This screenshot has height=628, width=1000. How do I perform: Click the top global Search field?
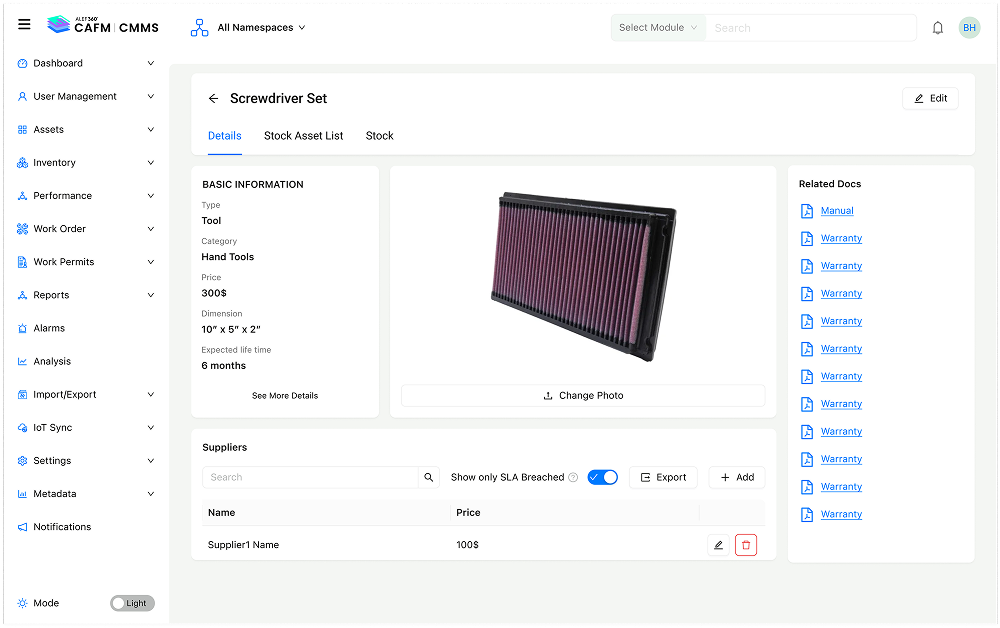811,28
